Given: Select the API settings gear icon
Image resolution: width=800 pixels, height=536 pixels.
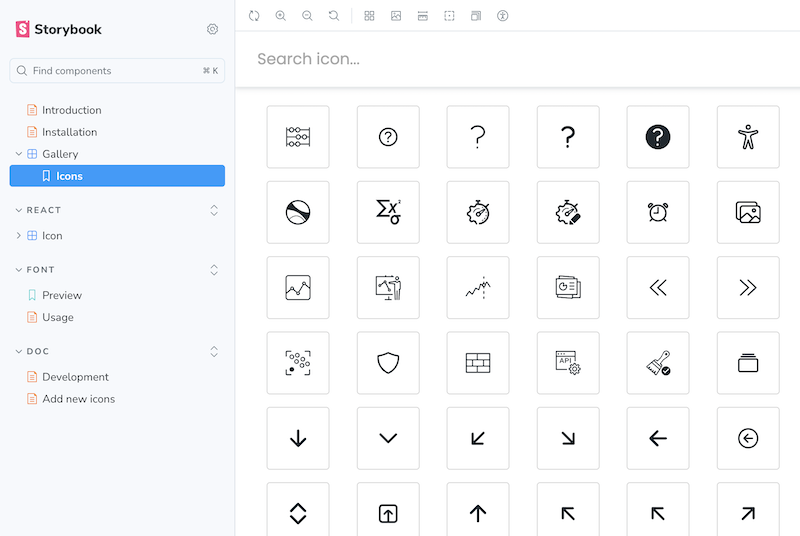Looking at the screenshot, I should [x=568, y=363].
